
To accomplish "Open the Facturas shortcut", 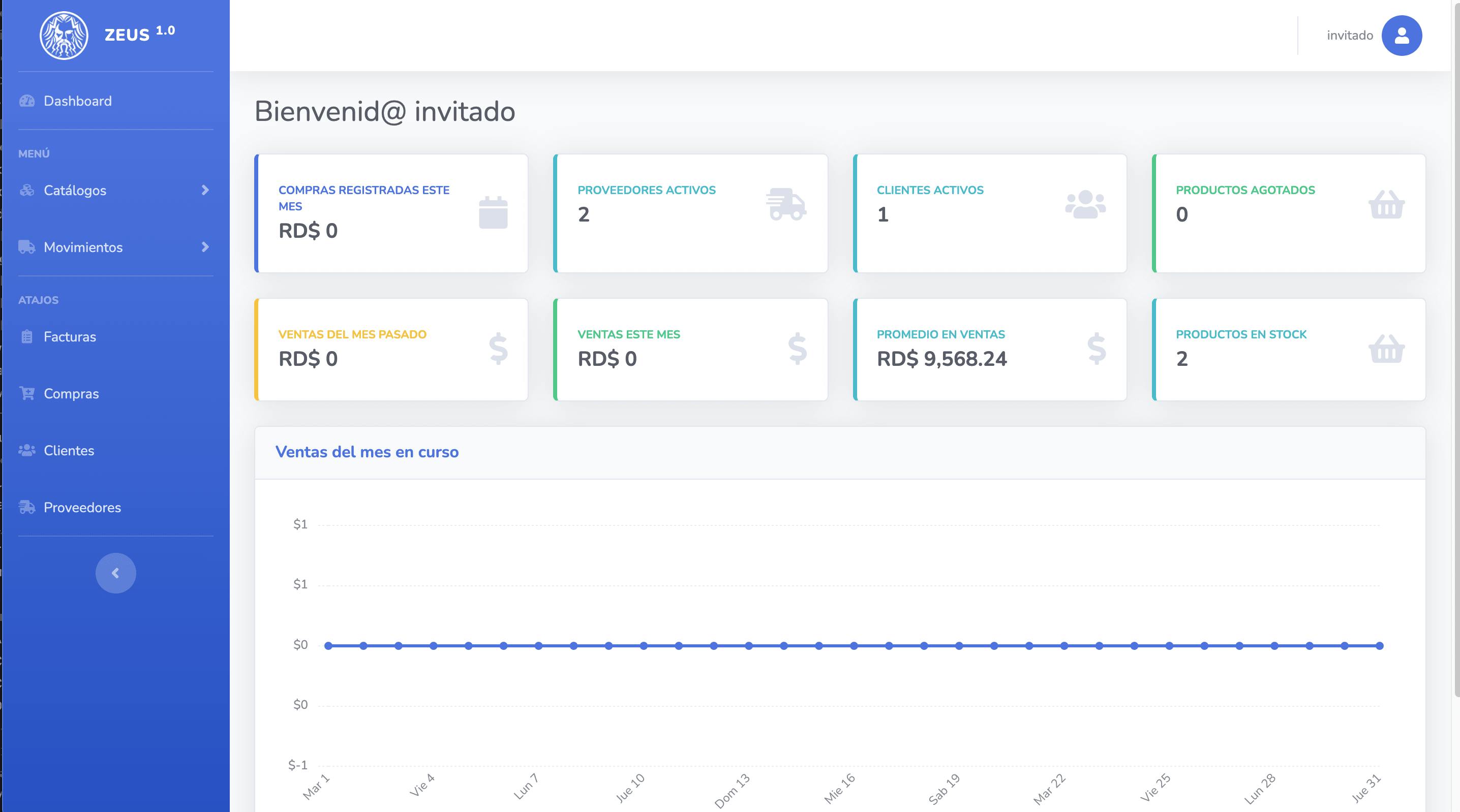I will 70,336.
